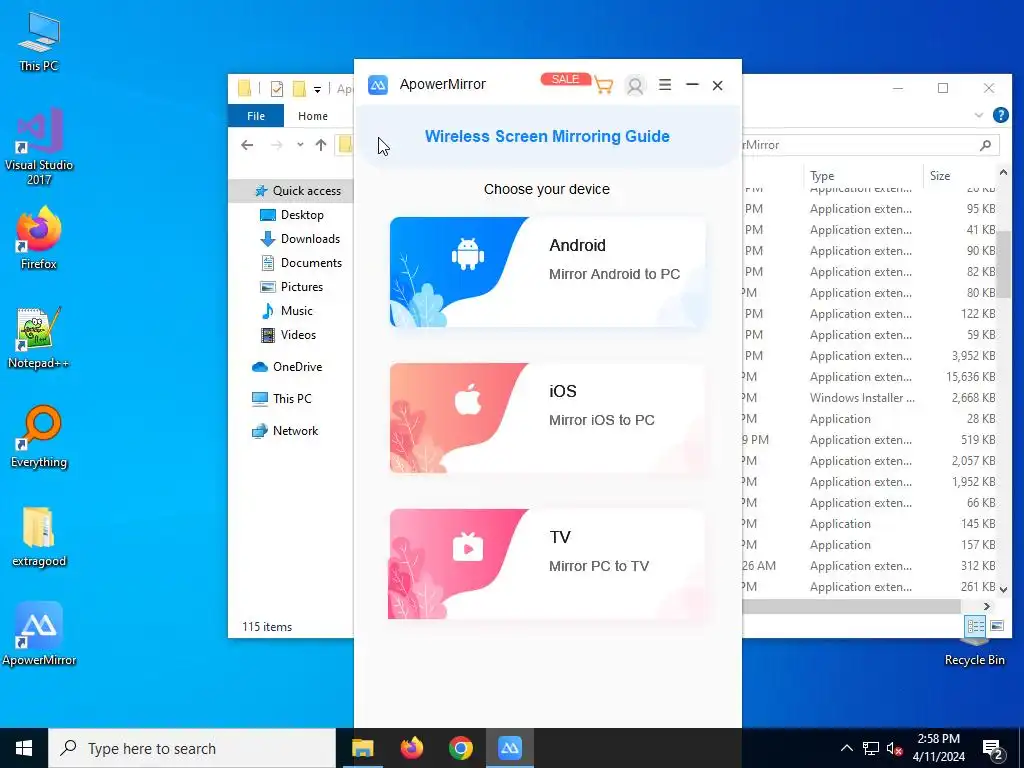Open recent locations dropdown in Explorer
This screenshot has height=768, width=1024.
tap(300, 145)
